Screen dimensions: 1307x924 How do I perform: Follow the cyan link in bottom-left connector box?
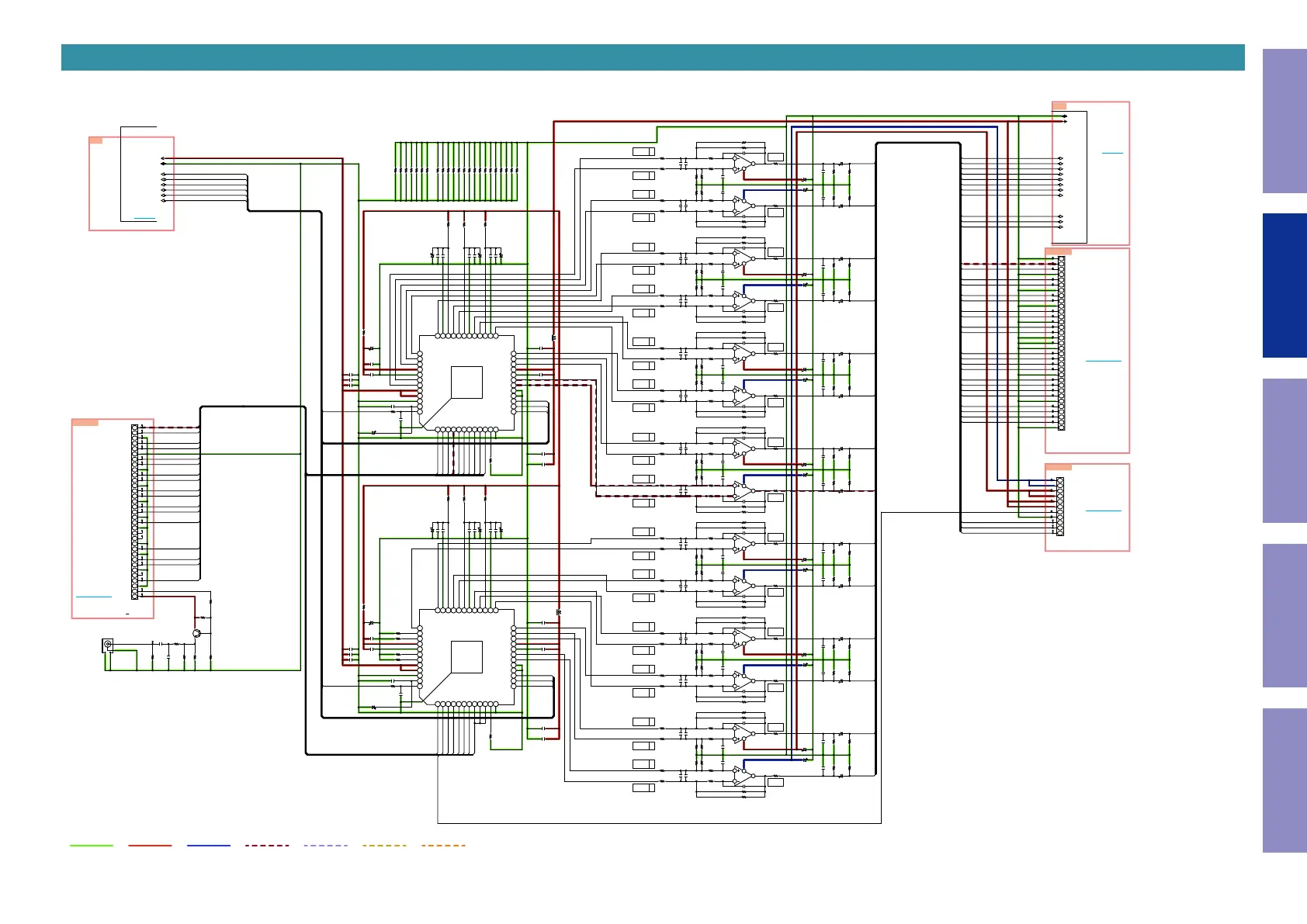point(94,597)
